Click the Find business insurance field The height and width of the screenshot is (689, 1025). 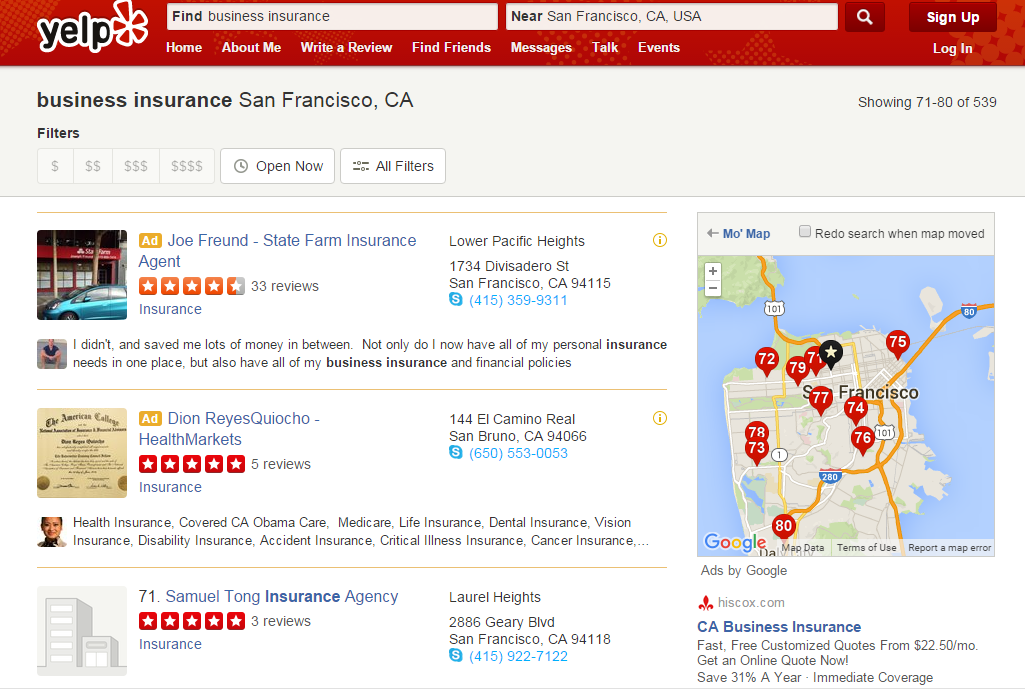(x=332, y=16)
